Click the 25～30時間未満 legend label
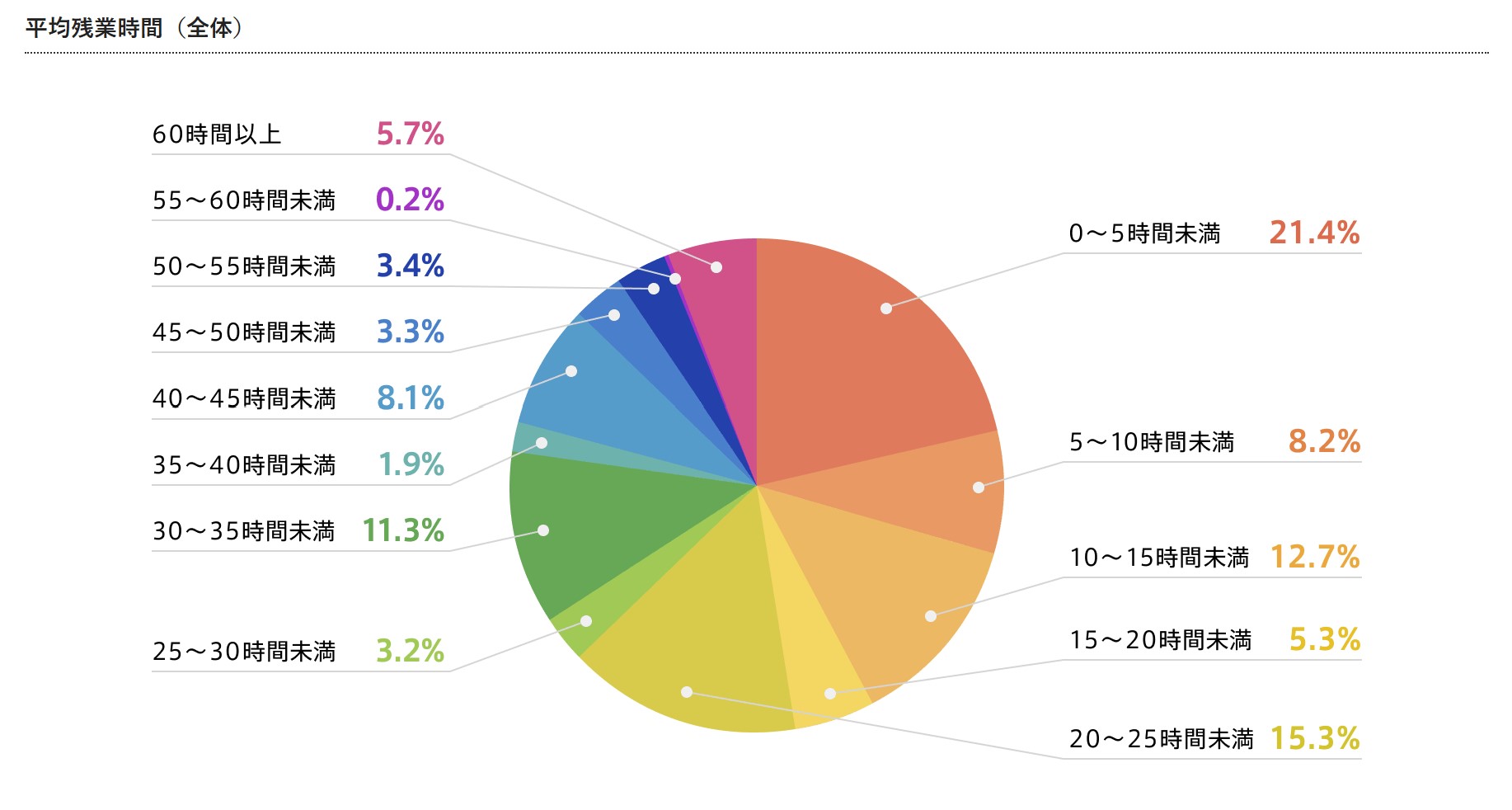Screen dimensions: 1512x810 tap(244, 652)
